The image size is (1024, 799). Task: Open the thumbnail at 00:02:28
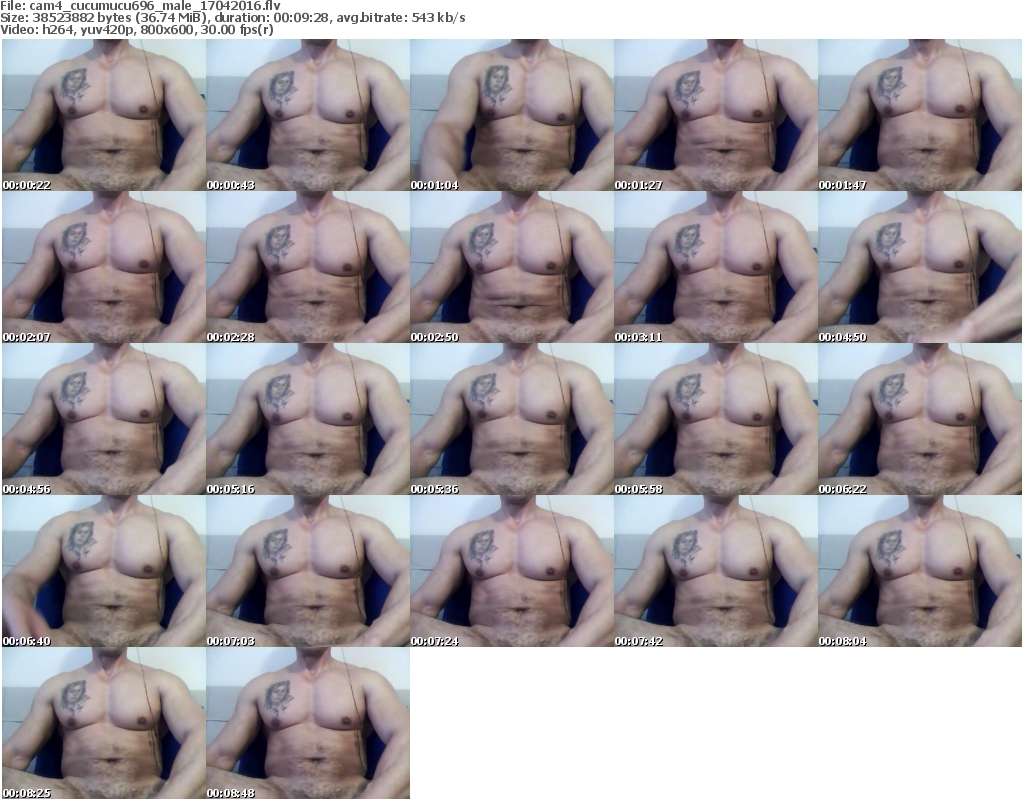(x=308, y=267)
